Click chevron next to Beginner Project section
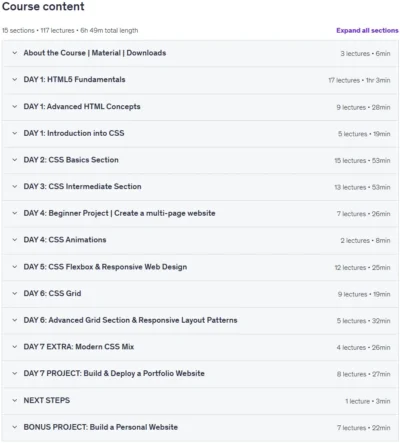 15,213
